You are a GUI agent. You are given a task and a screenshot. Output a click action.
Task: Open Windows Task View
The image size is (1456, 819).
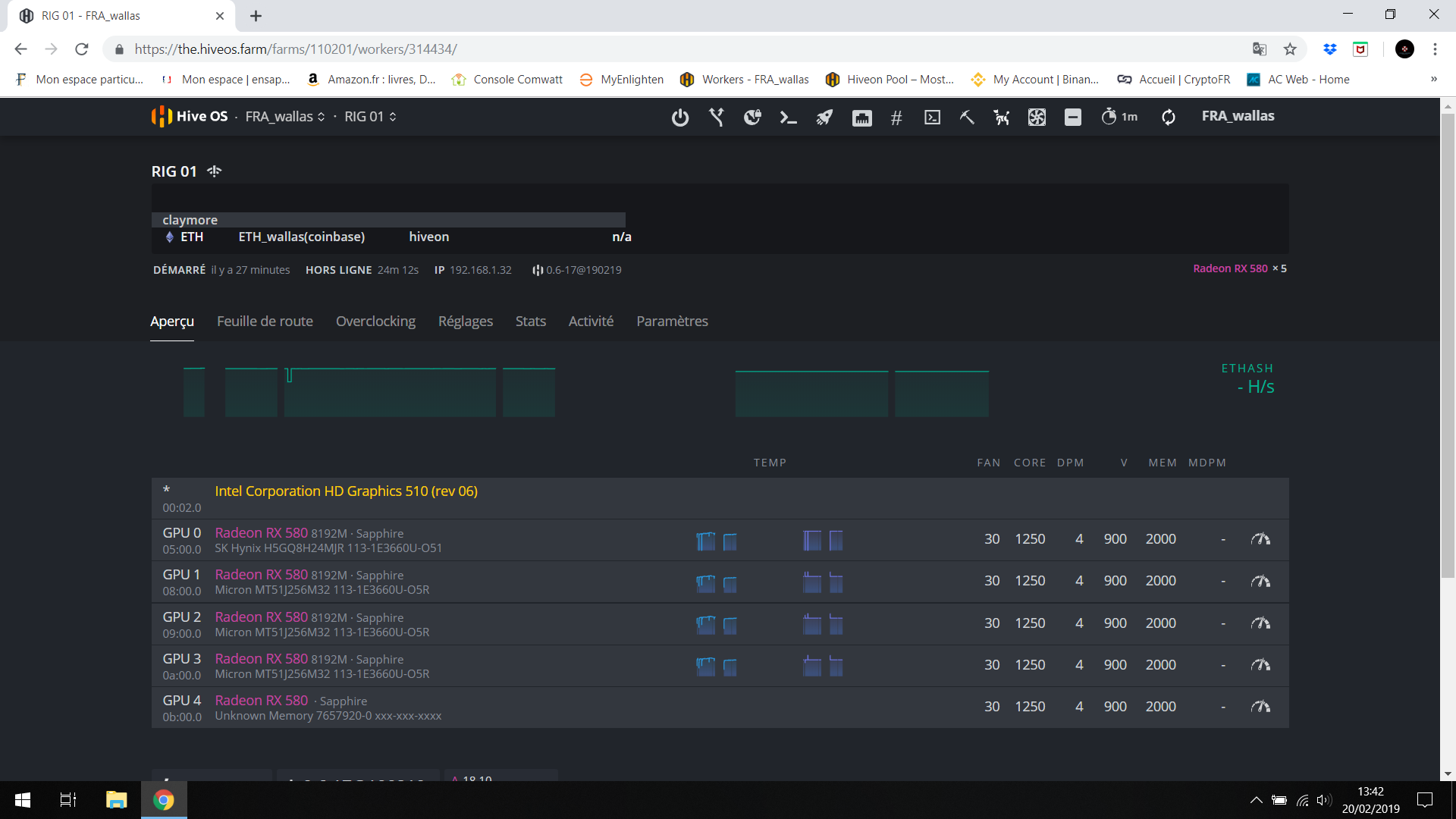click(x=68, y=800)
